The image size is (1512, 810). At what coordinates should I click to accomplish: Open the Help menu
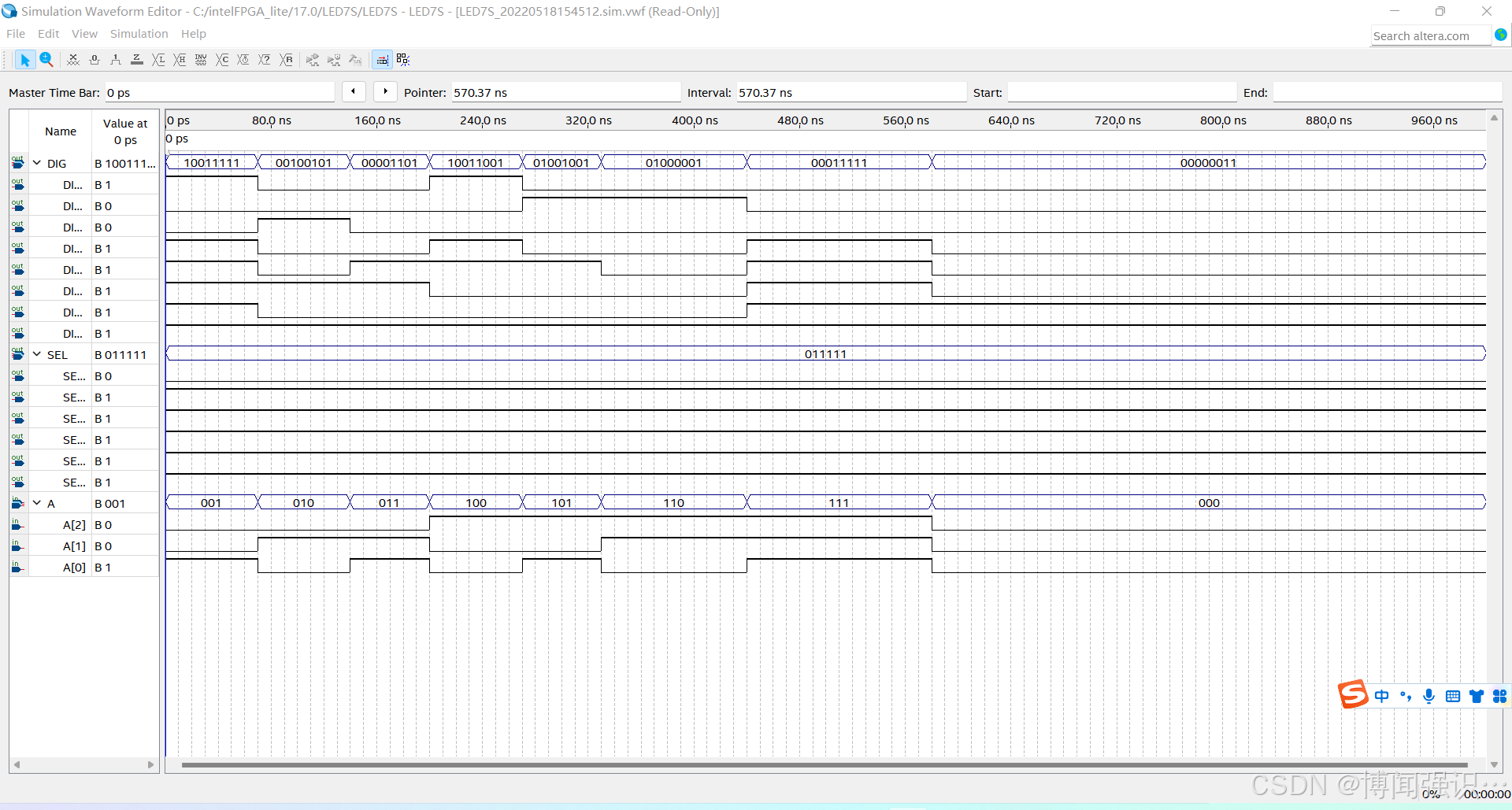pyautogui.click(x=194, y=34)
